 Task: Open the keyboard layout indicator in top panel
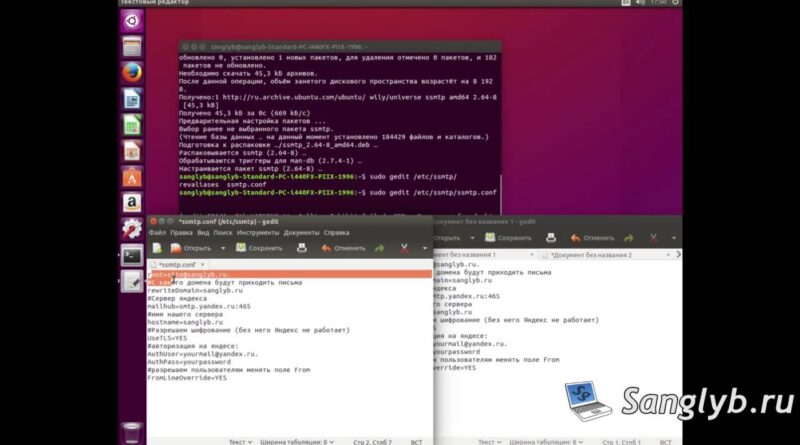[x=626, y=3]
